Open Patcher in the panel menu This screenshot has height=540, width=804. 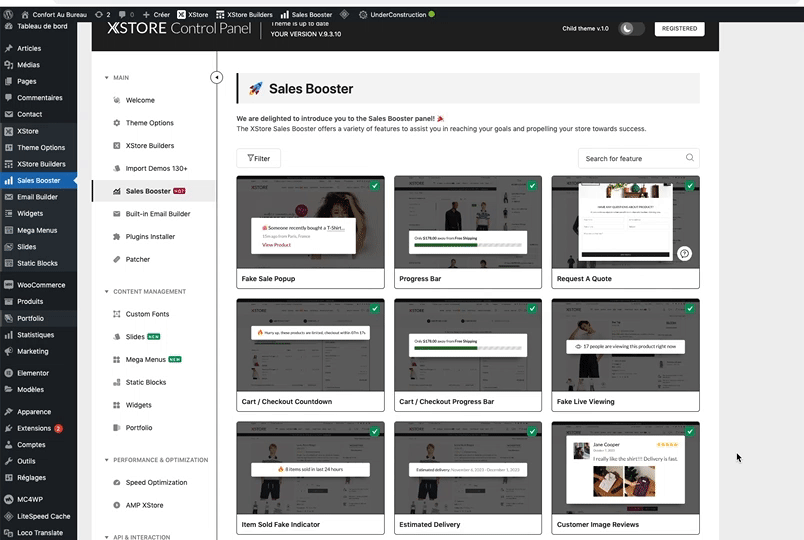pyautogui.click(x=138, y=259)
